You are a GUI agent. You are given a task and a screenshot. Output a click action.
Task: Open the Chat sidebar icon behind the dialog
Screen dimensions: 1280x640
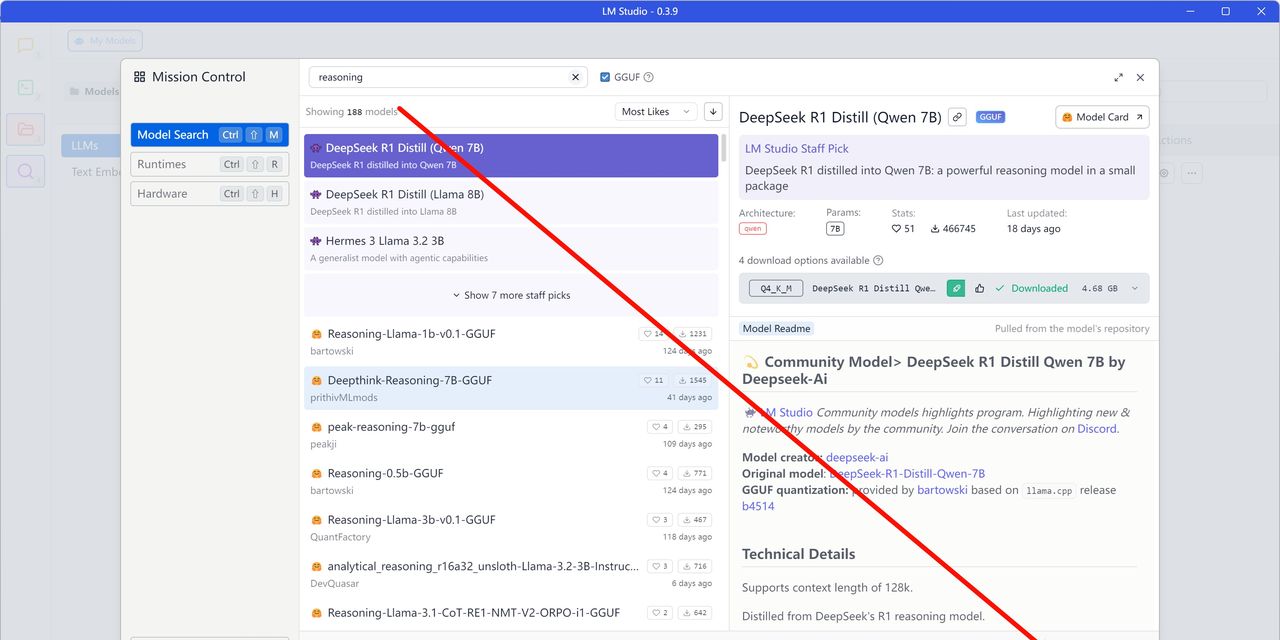26,46
